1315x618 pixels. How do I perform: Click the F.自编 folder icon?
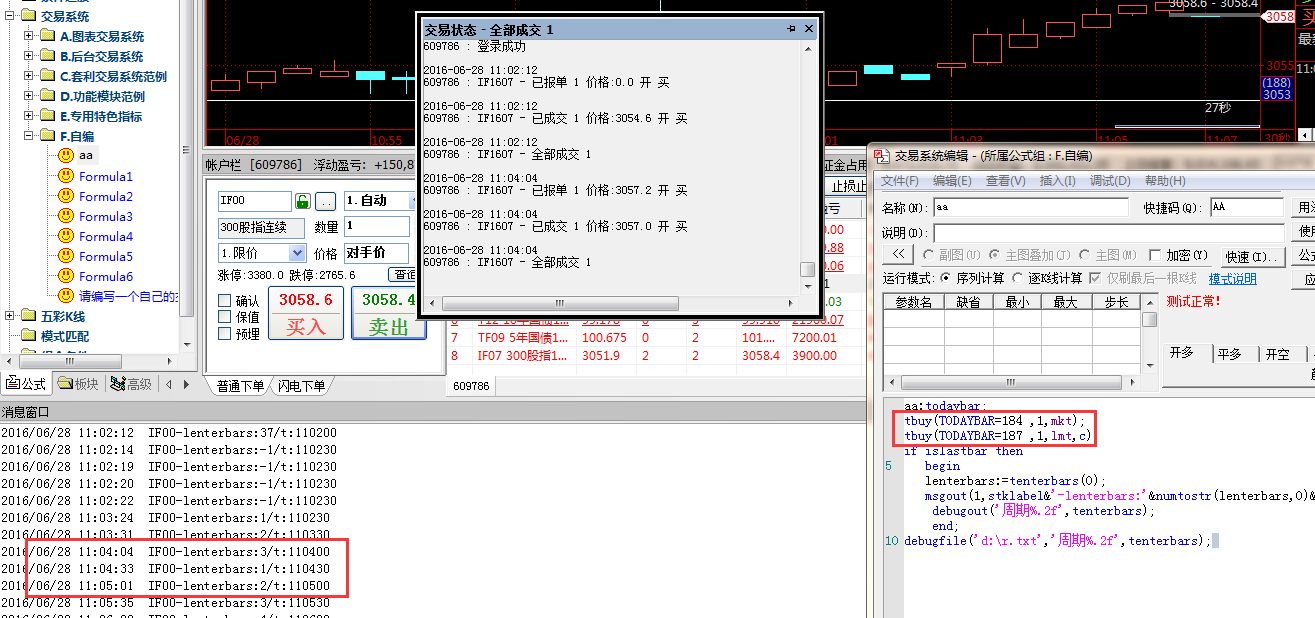coord(47,136)
